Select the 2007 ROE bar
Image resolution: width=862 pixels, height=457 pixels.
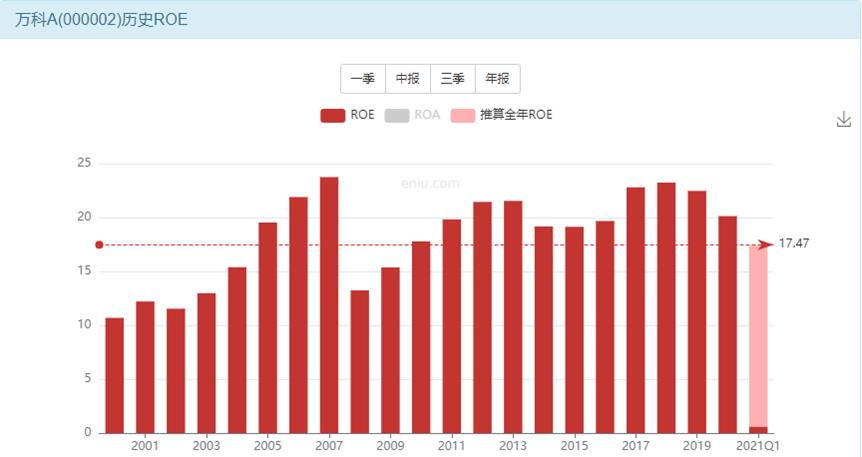tap(329, 305)
